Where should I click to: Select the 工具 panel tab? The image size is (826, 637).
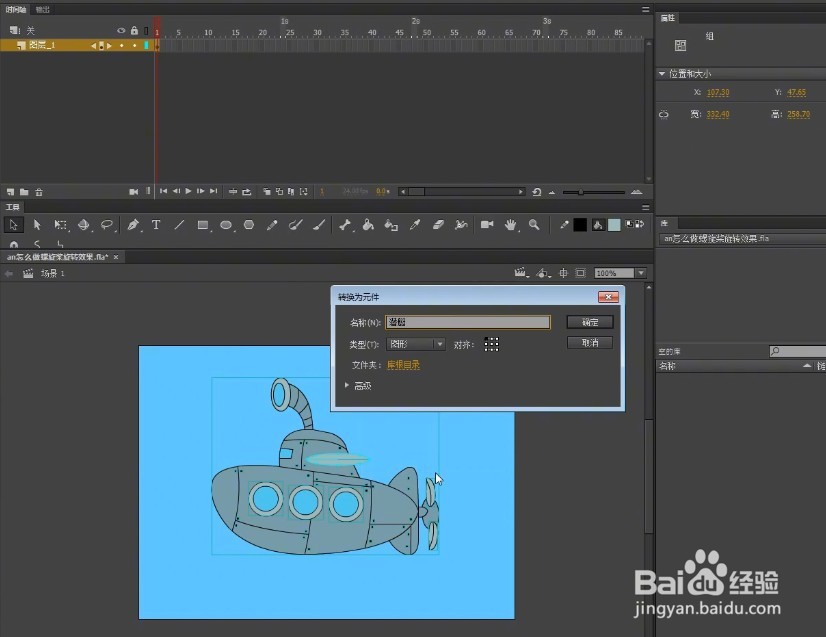click(x=12, y=207)
